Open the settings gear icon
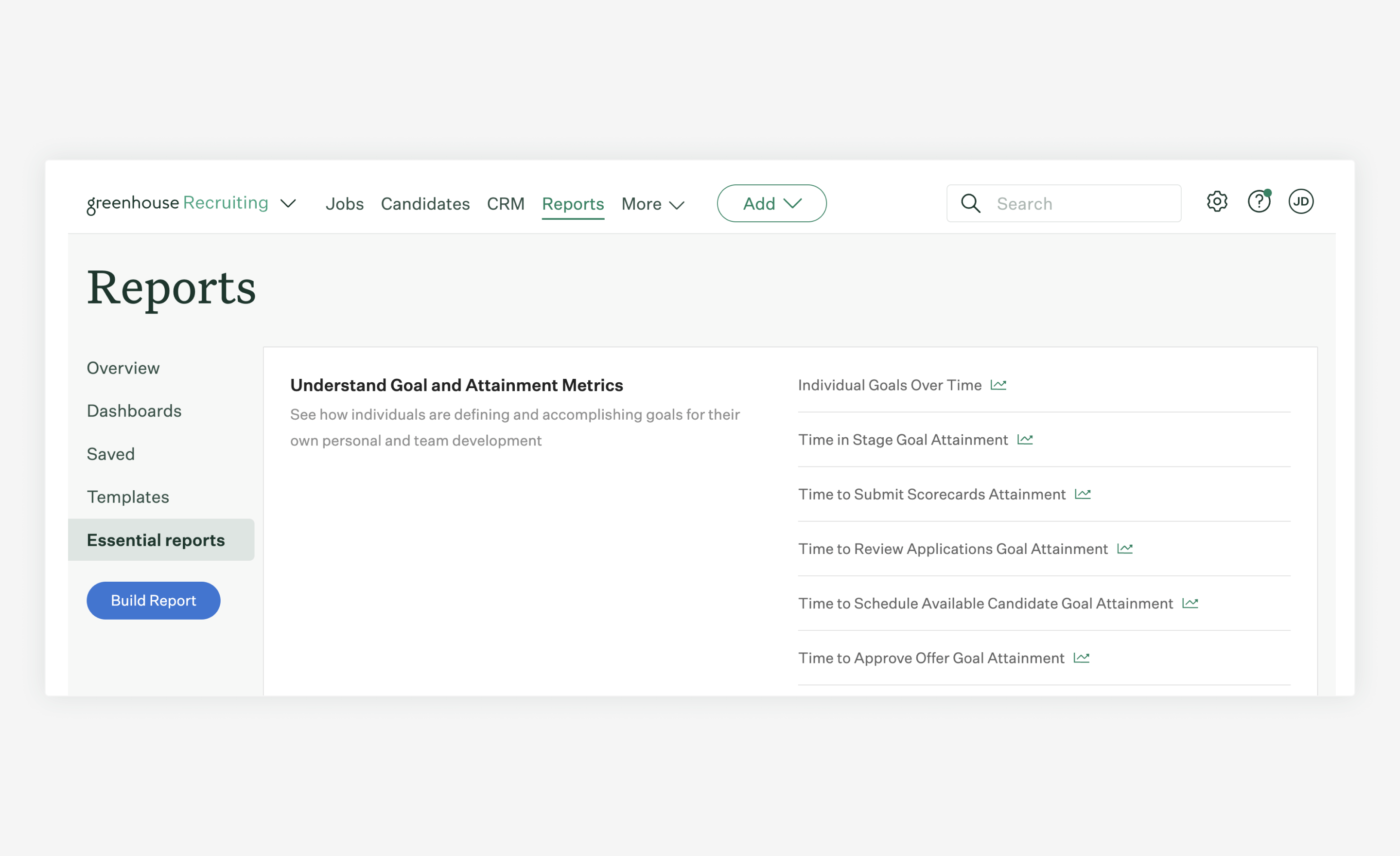The image size is (1400, 856). (1217, 202)
